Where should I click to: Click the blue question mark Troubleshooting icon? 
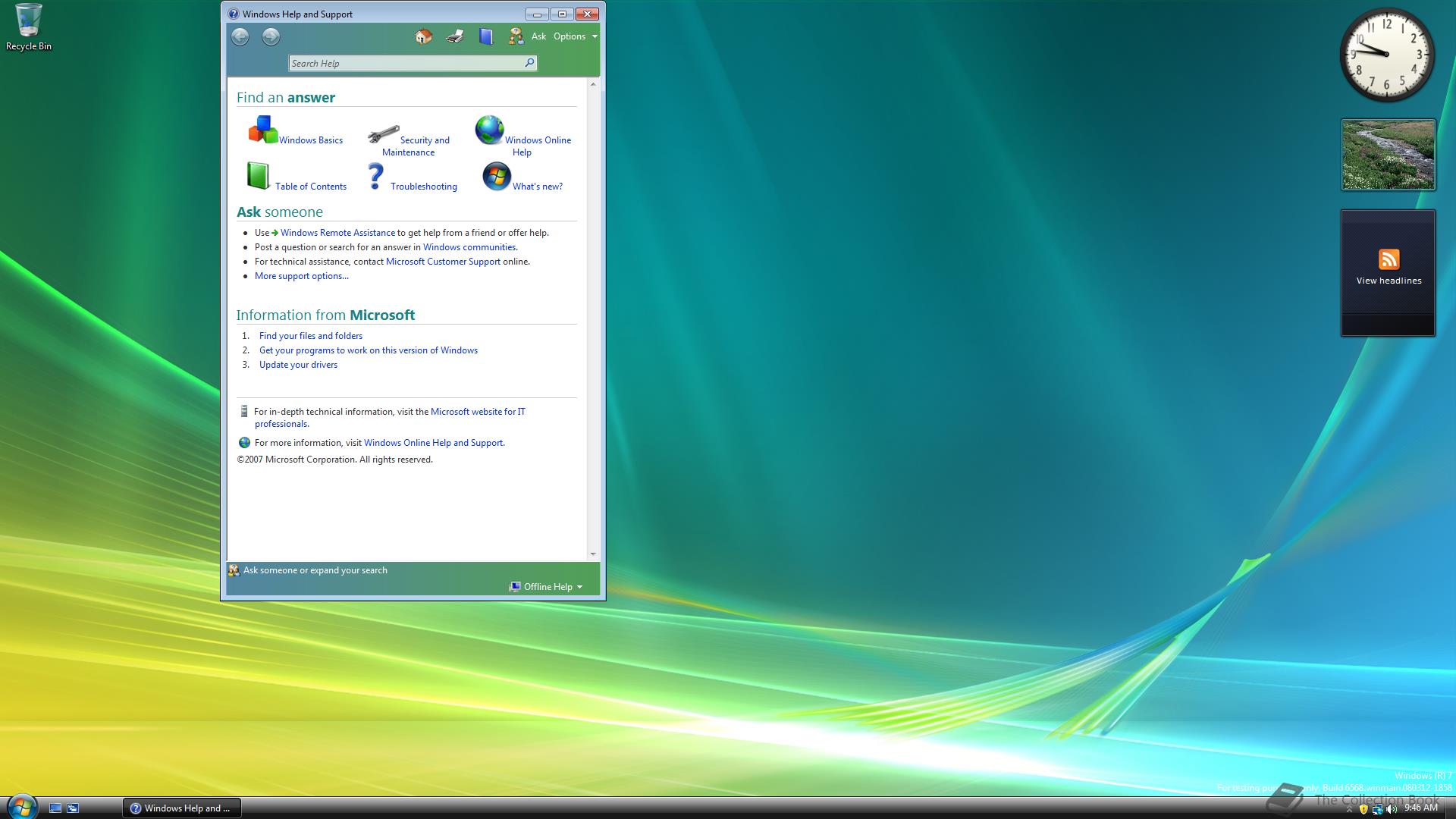pyautogui.click(x=375, y=176)
